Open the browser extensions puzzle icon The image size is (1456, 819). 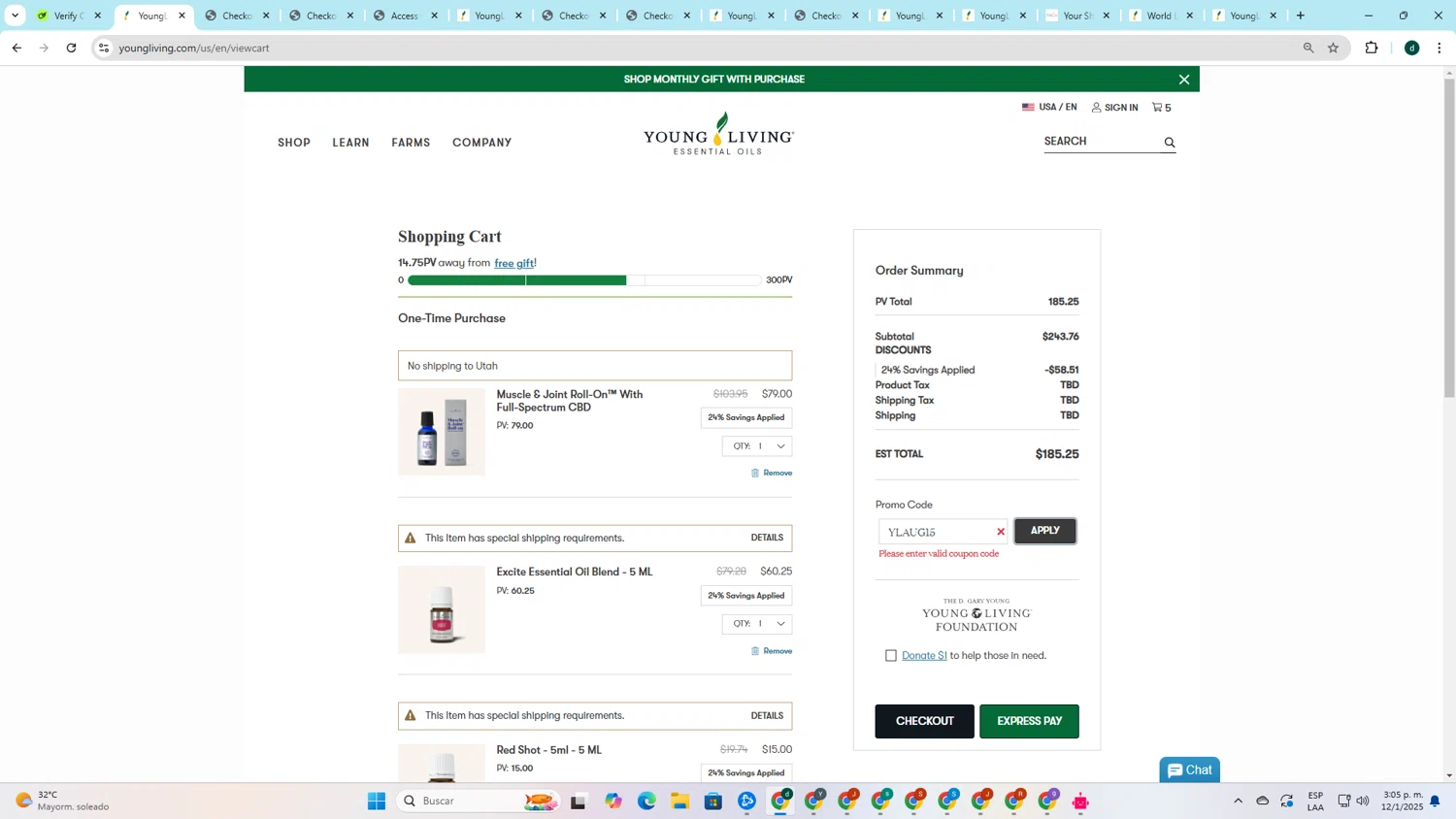1372,48
